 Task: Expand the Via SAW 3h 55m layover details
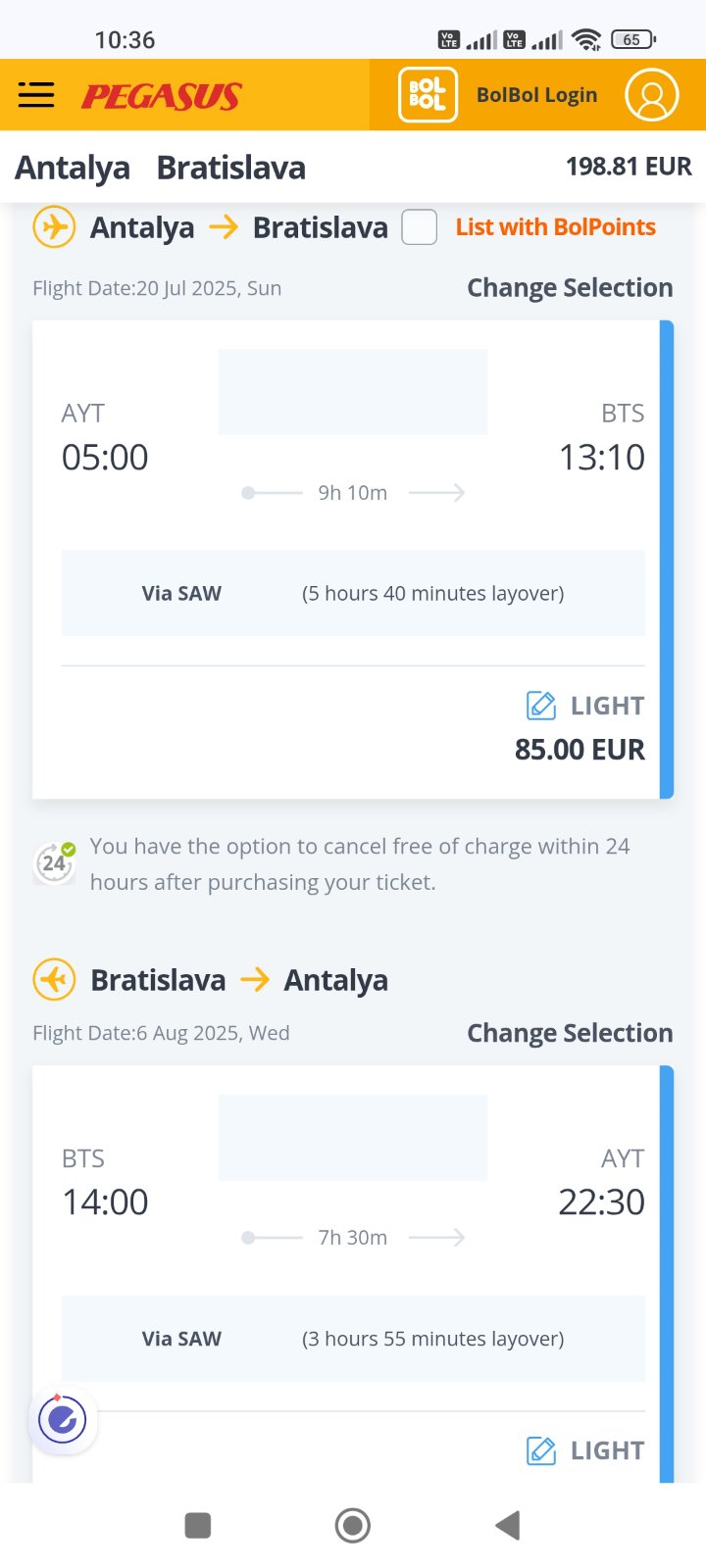353,1339
